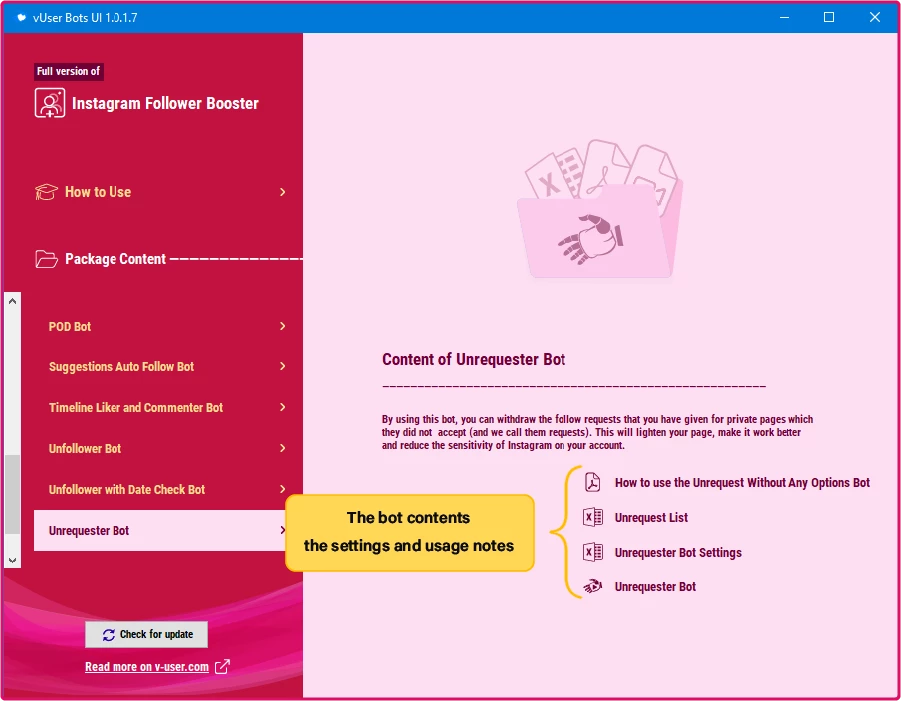
Task: Open the PDF icon for the Unrequest guide
Action: [592, 482]
